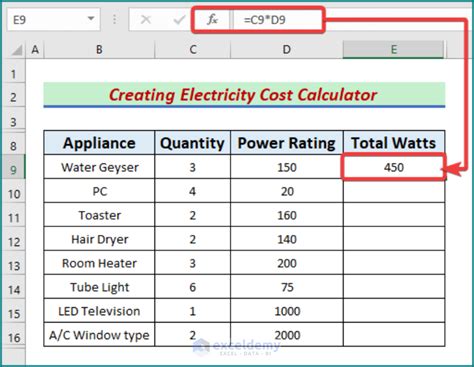Image resolution: width=474 pixels, height=367 pixels.
Task: Select empty Total Watts cell for Room Heater
Action: tap(394, 263)
